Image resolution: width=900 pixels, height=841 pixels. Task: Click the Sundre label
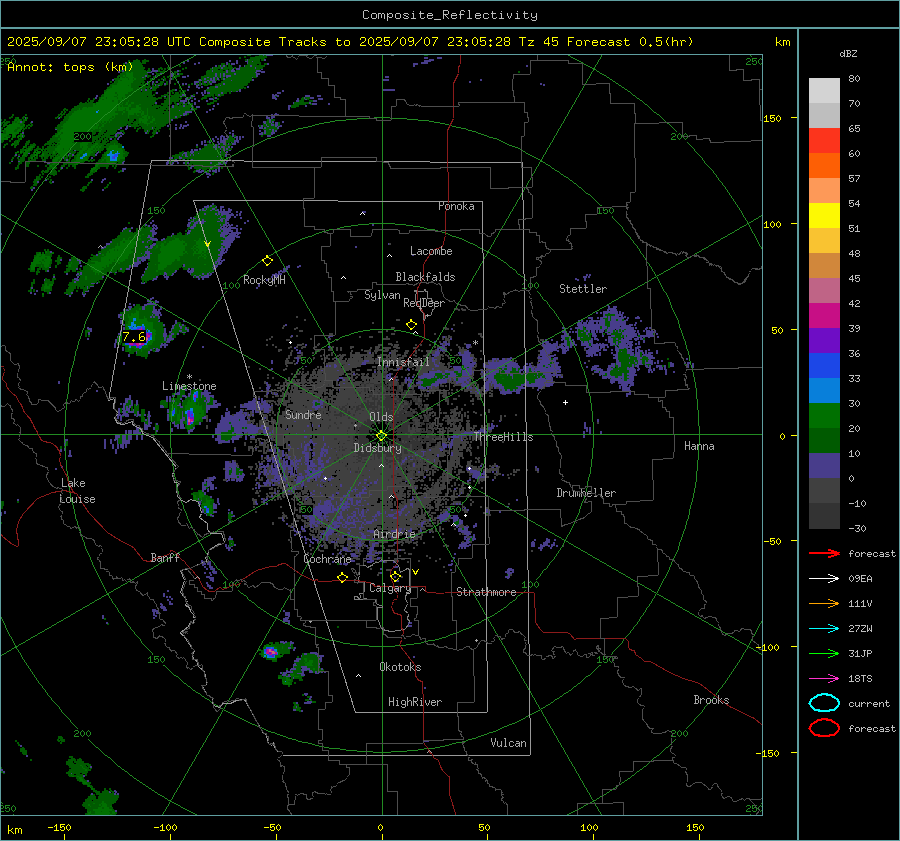[303, 415]
